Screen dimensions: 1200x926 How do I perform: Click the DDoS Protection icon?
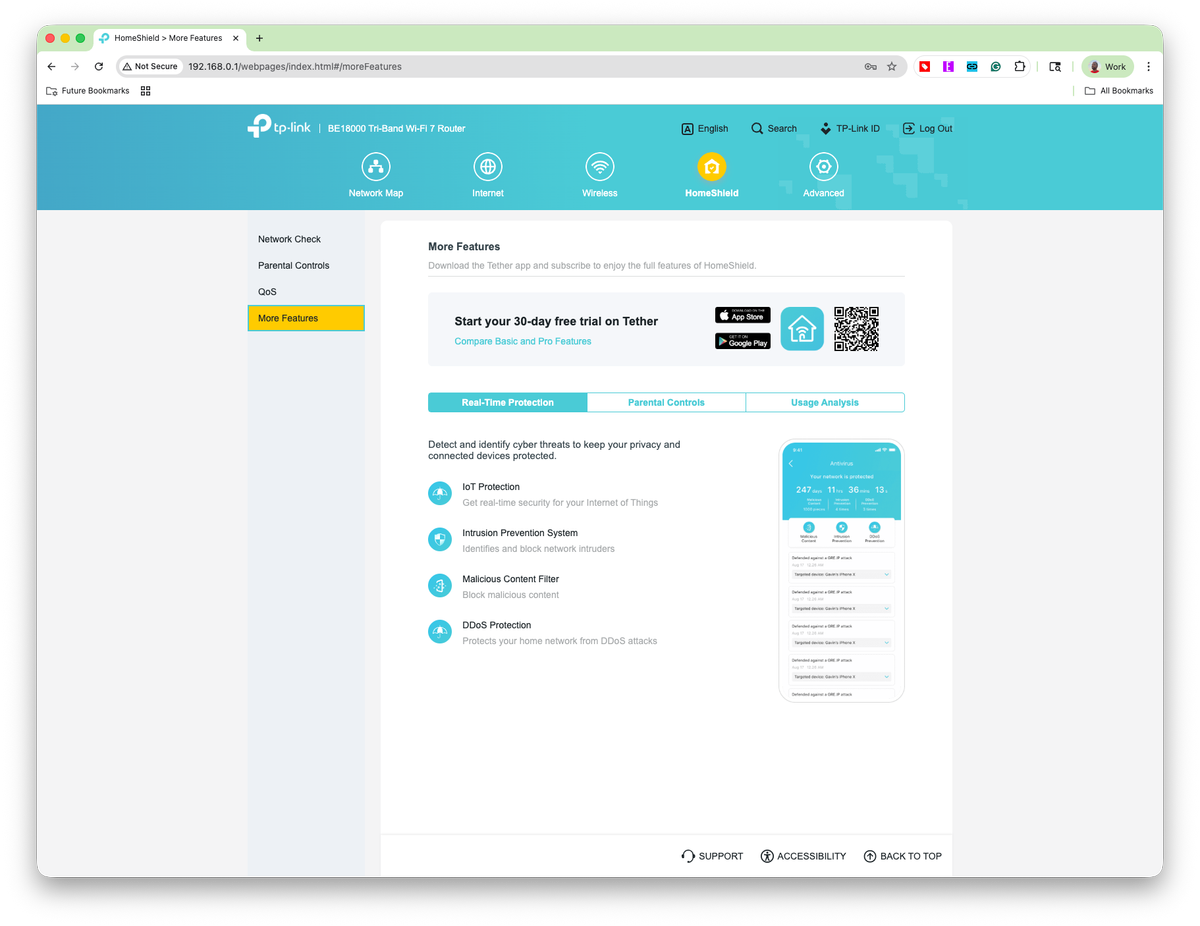point(440,632)
